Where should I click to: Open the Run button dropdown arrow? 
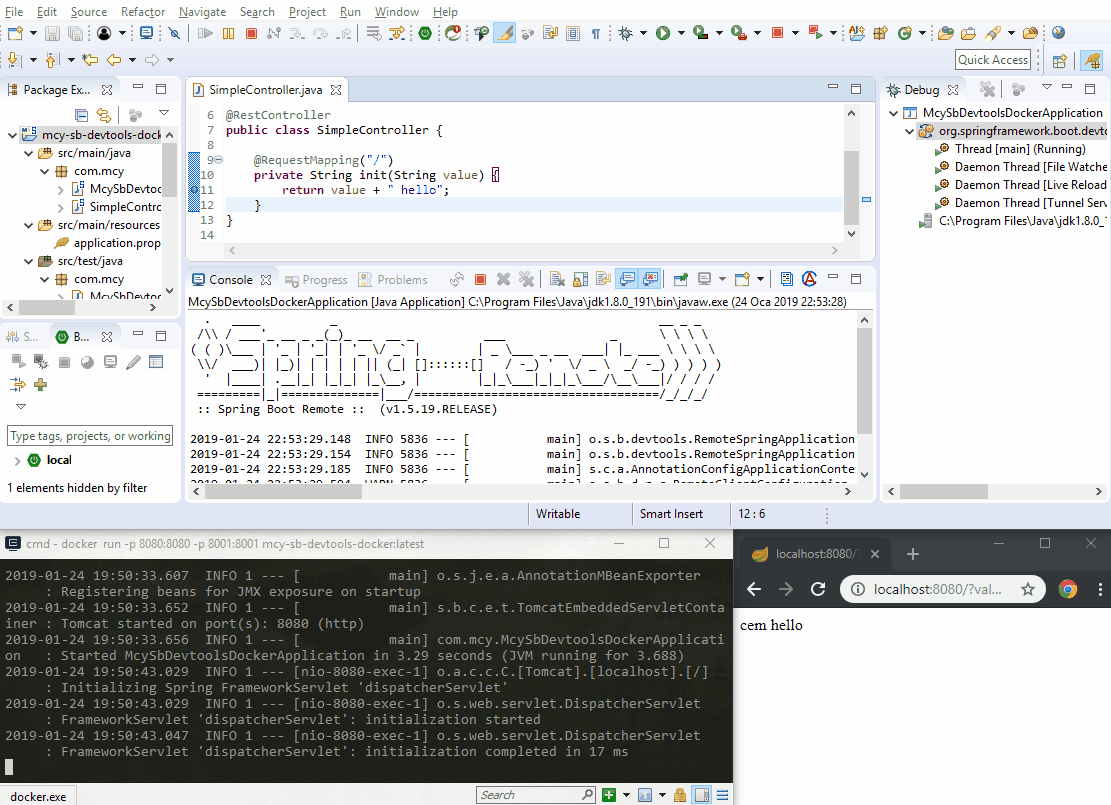[x=680, y=34]
